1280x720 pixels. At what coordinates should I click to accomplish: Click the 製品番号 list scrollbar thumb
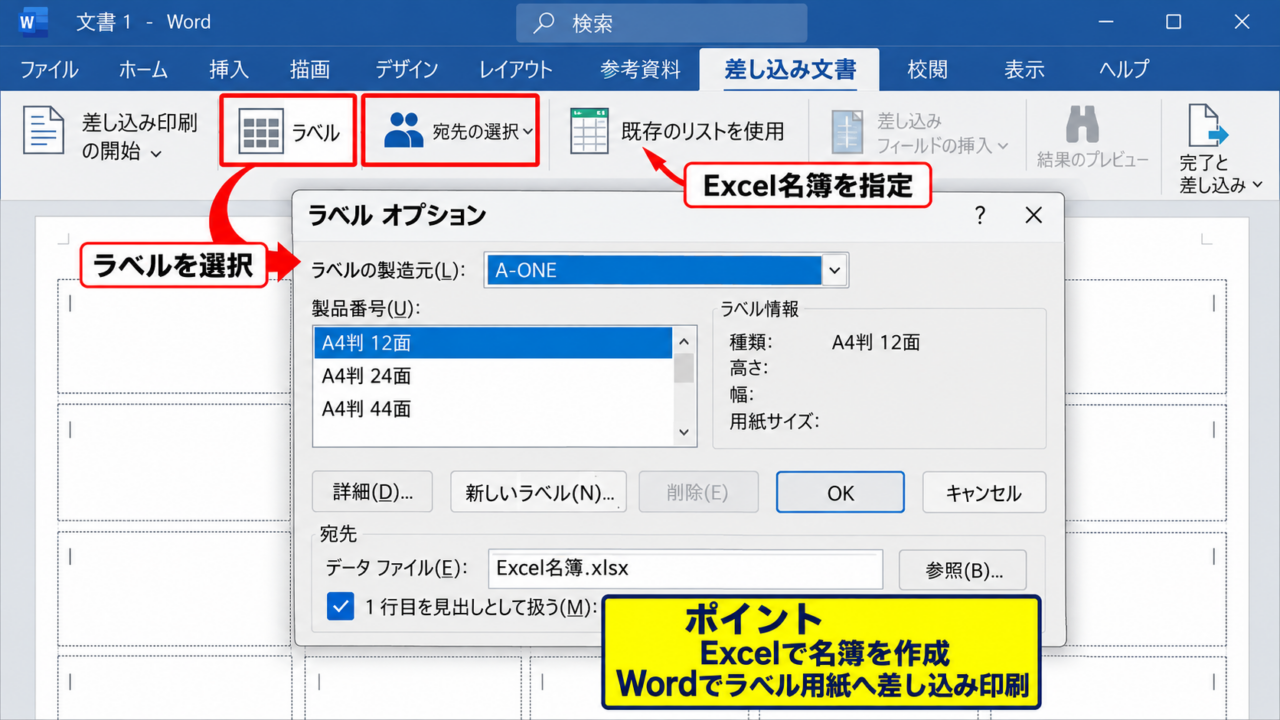click(x=685, y=368)
